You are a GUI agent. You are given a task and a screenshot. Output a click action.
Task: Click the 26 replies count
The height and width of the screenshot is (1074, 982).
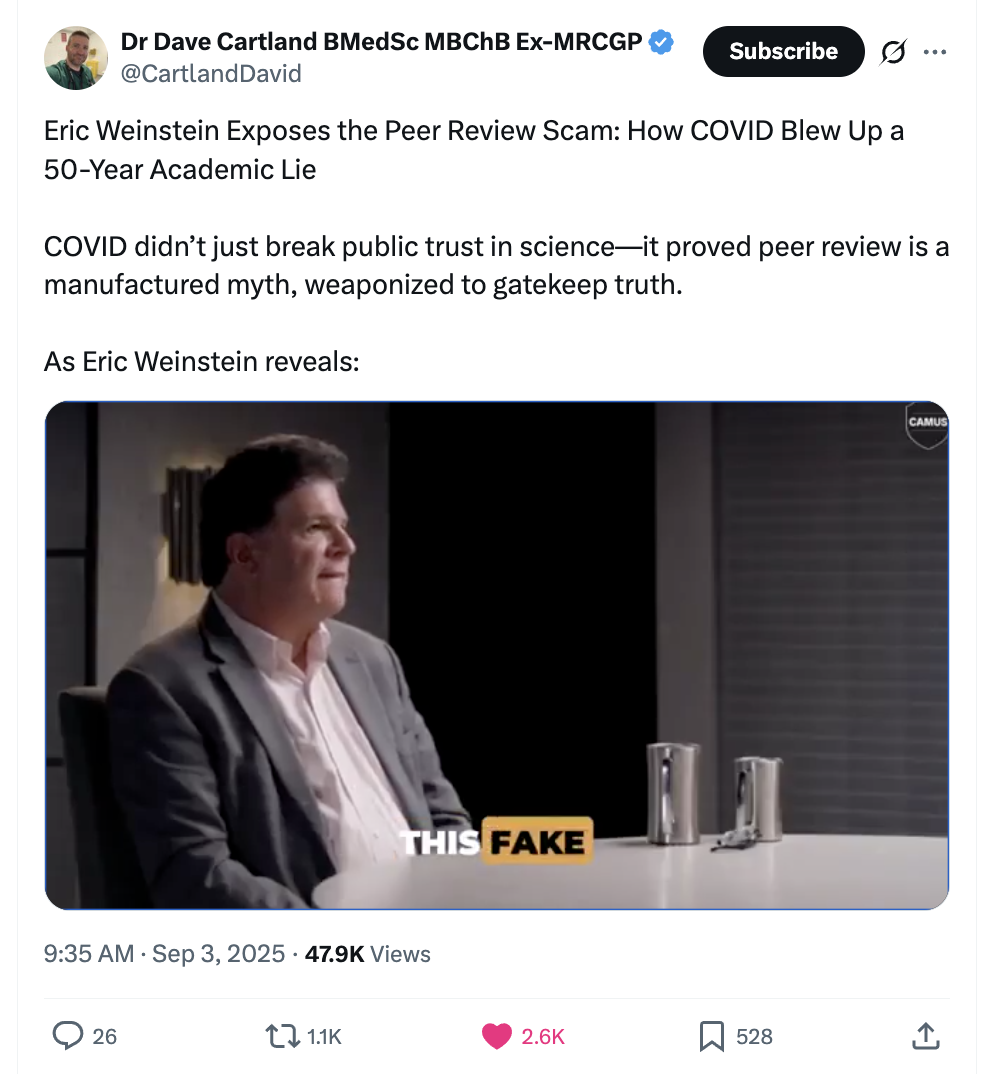tap(104, 1036)
